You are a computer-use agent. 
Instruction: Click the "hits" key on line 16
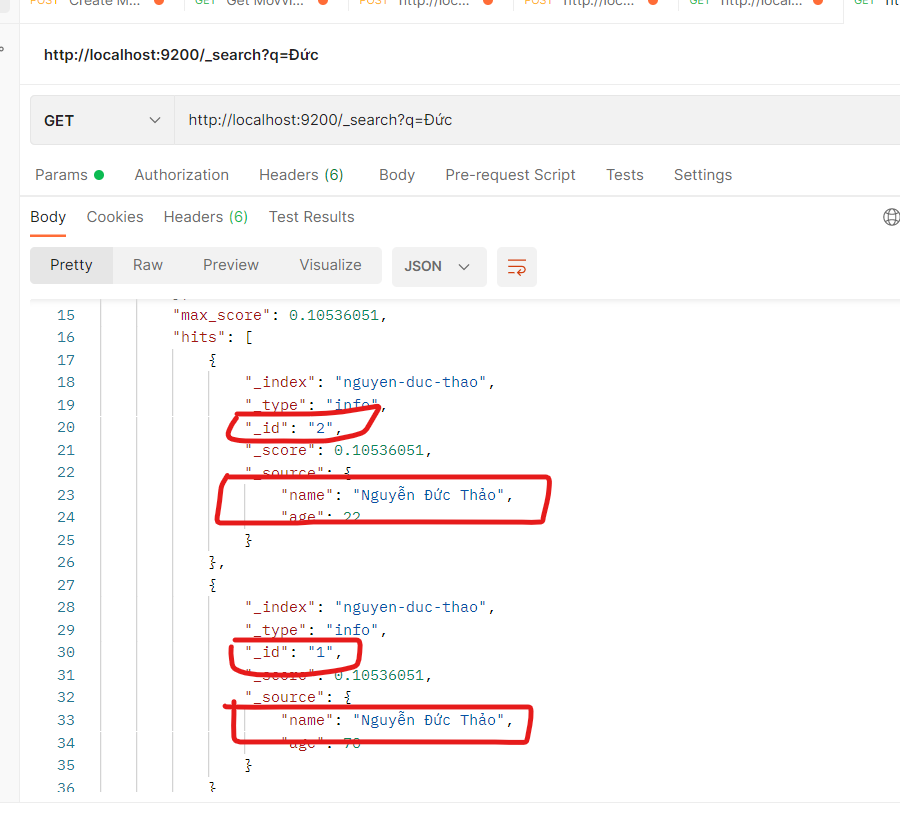point(199,337)
